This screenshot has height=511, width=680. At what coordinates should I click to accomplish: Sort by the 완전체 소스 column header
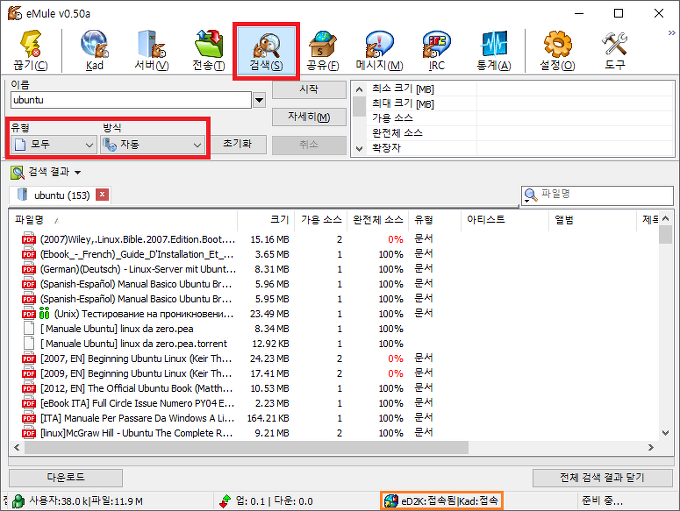pyautogui.click(x=377, y=220)
